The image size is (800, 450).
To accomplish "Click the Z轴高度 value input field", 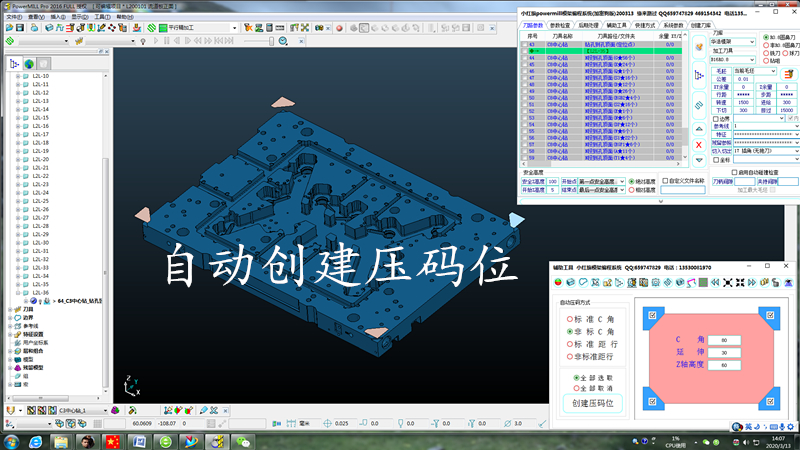I will [x=724, y=365].
